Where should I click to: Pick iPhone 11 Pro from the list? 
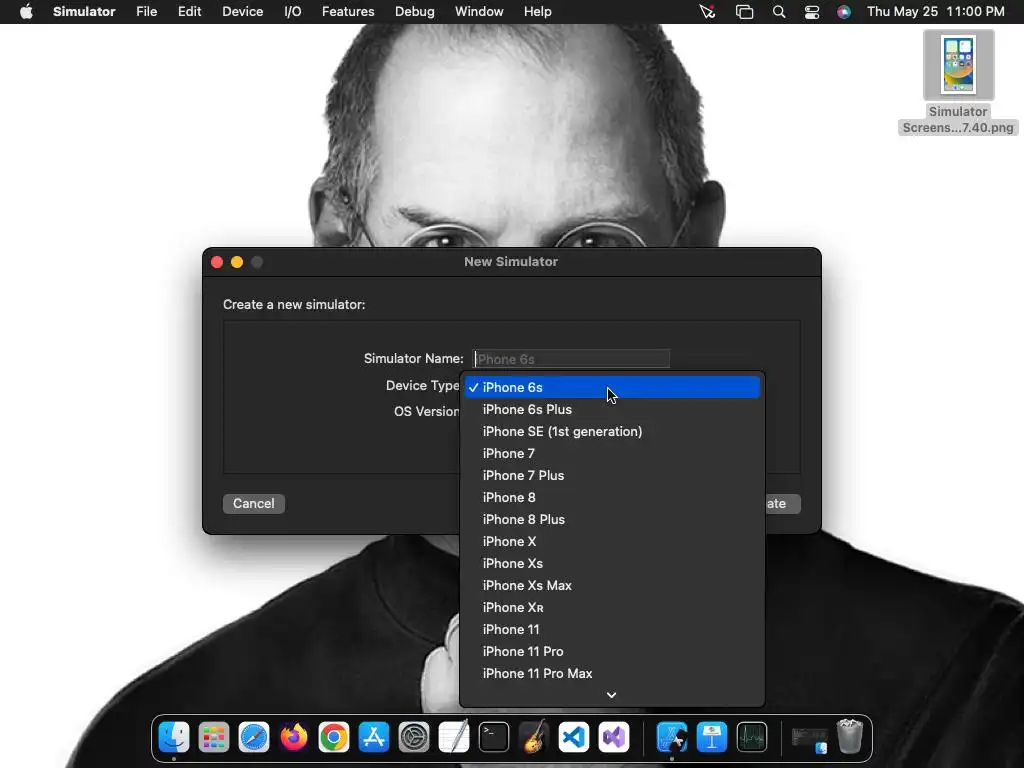coord(612,652)
